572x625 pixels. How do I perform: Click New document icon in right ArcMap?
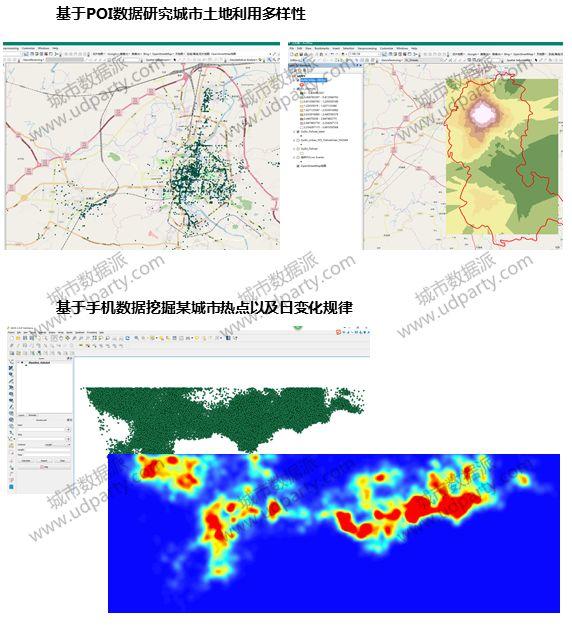coord(291,54)
